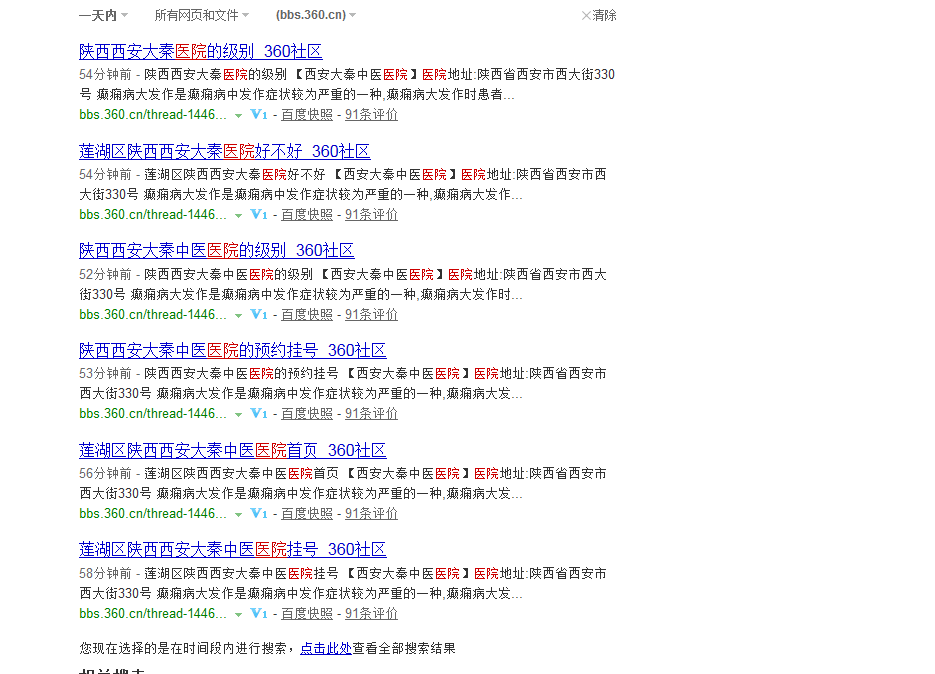Screen dimensions: 935x674
Task: Open the 一天内 time filter dropdown
Action: click(97, 14)
